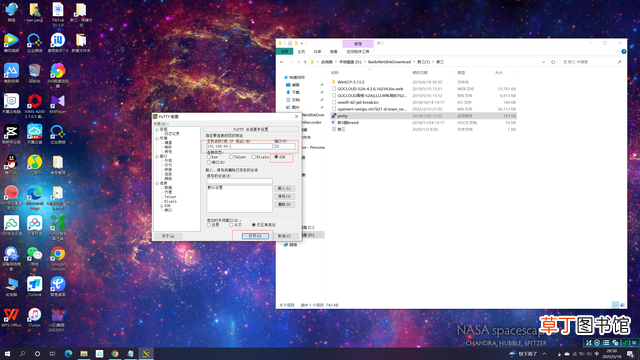Screen dimensions: 640x360
Task: Switch Explorer to large icons view
Action: pyautogui.click(x=622, y=305)
